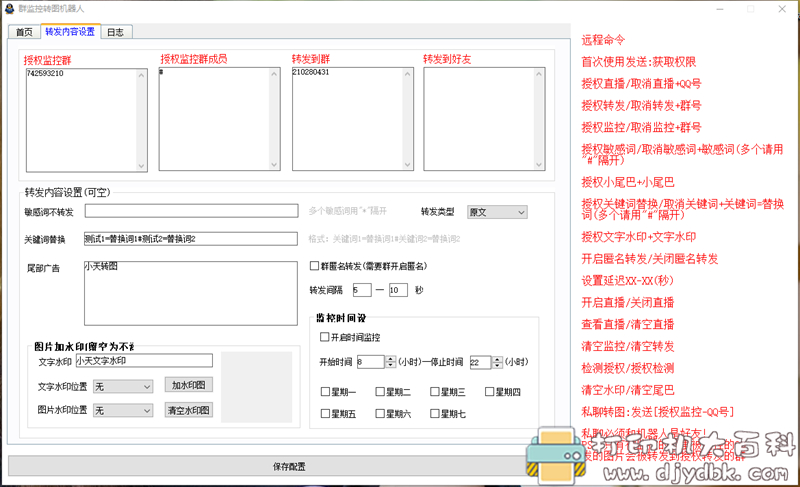
Task: Click the 关键词替换 input field
Action: point(191,239)
